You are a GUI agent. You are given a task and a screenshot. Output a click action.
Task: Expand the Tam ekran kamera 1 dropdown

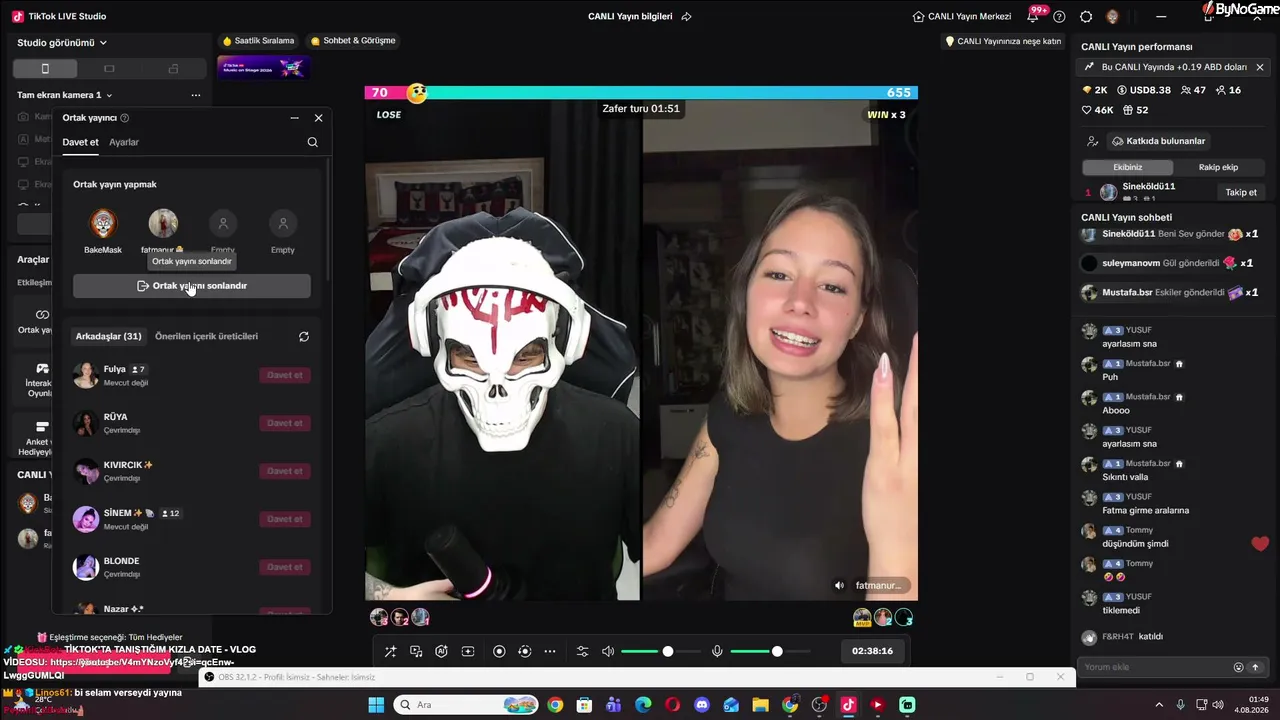click(65, 95)
